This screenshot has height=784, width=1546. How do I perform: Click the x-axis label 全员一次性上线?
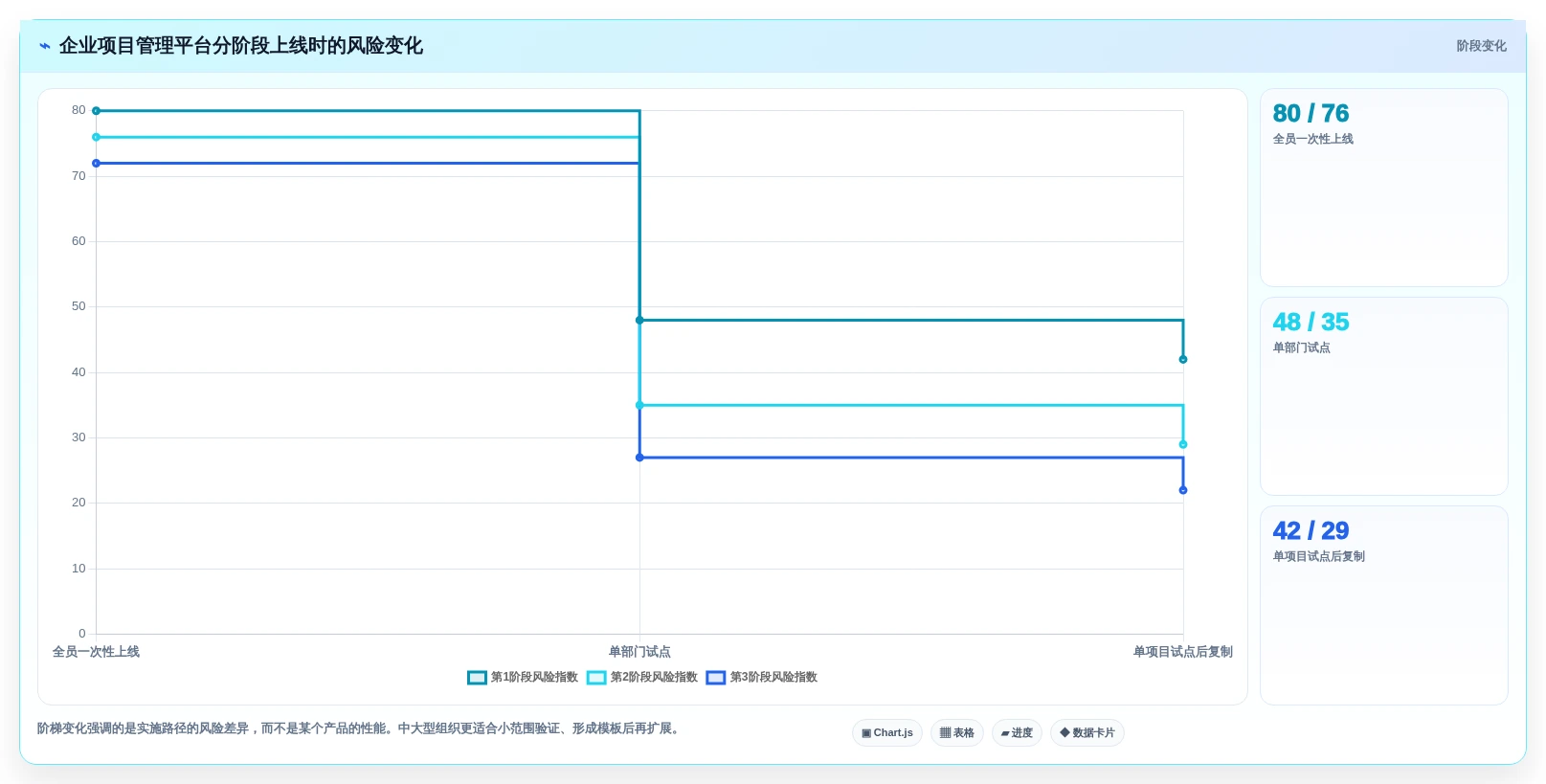96,652
